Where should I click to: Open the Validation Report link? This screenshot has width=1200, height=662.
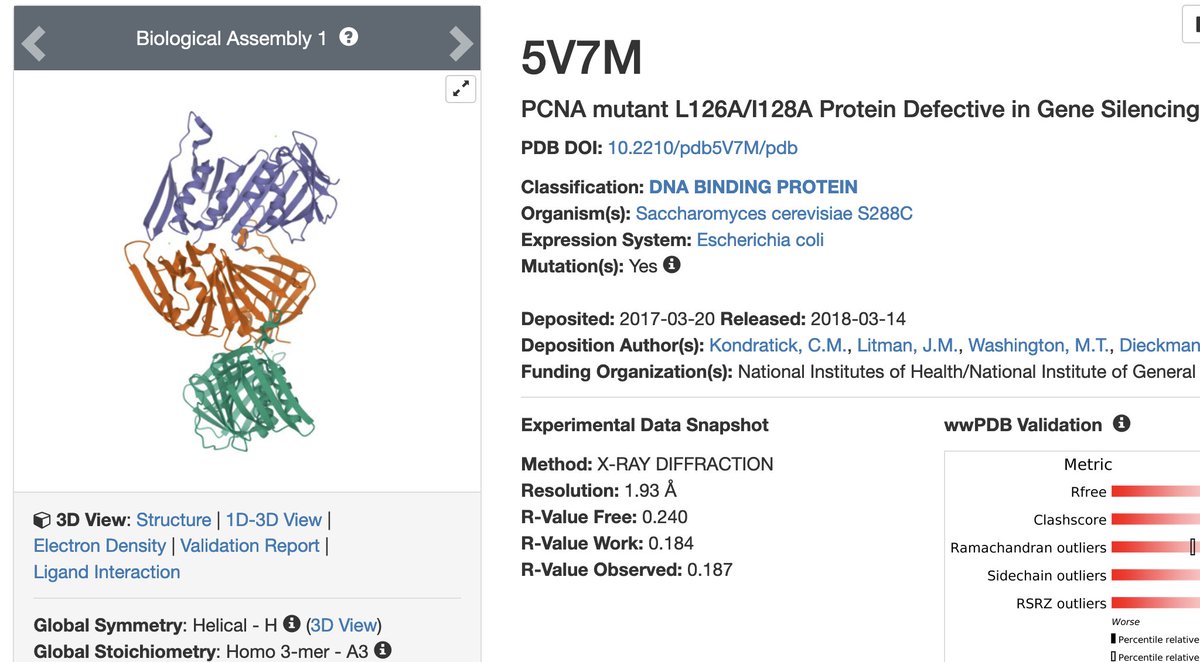(250, 546)
